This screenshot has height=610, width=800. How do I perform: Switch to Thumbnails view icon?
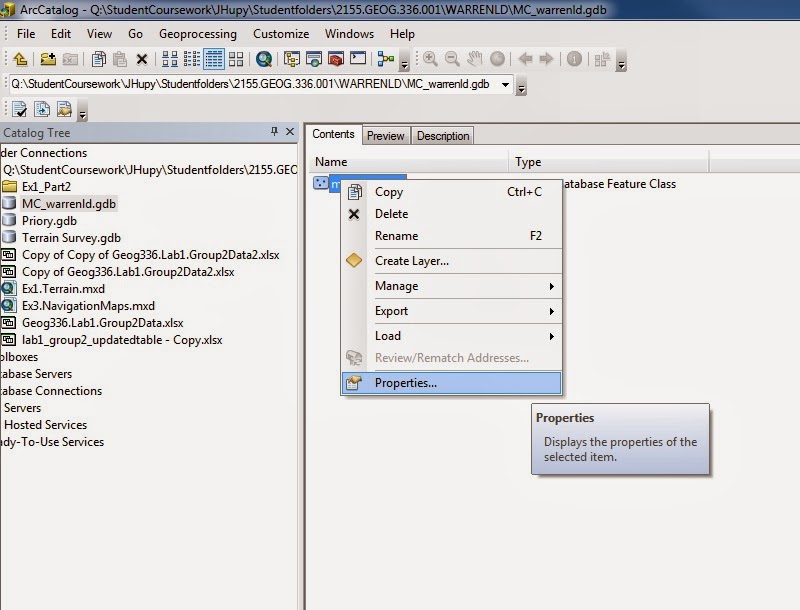click(236, 59)
